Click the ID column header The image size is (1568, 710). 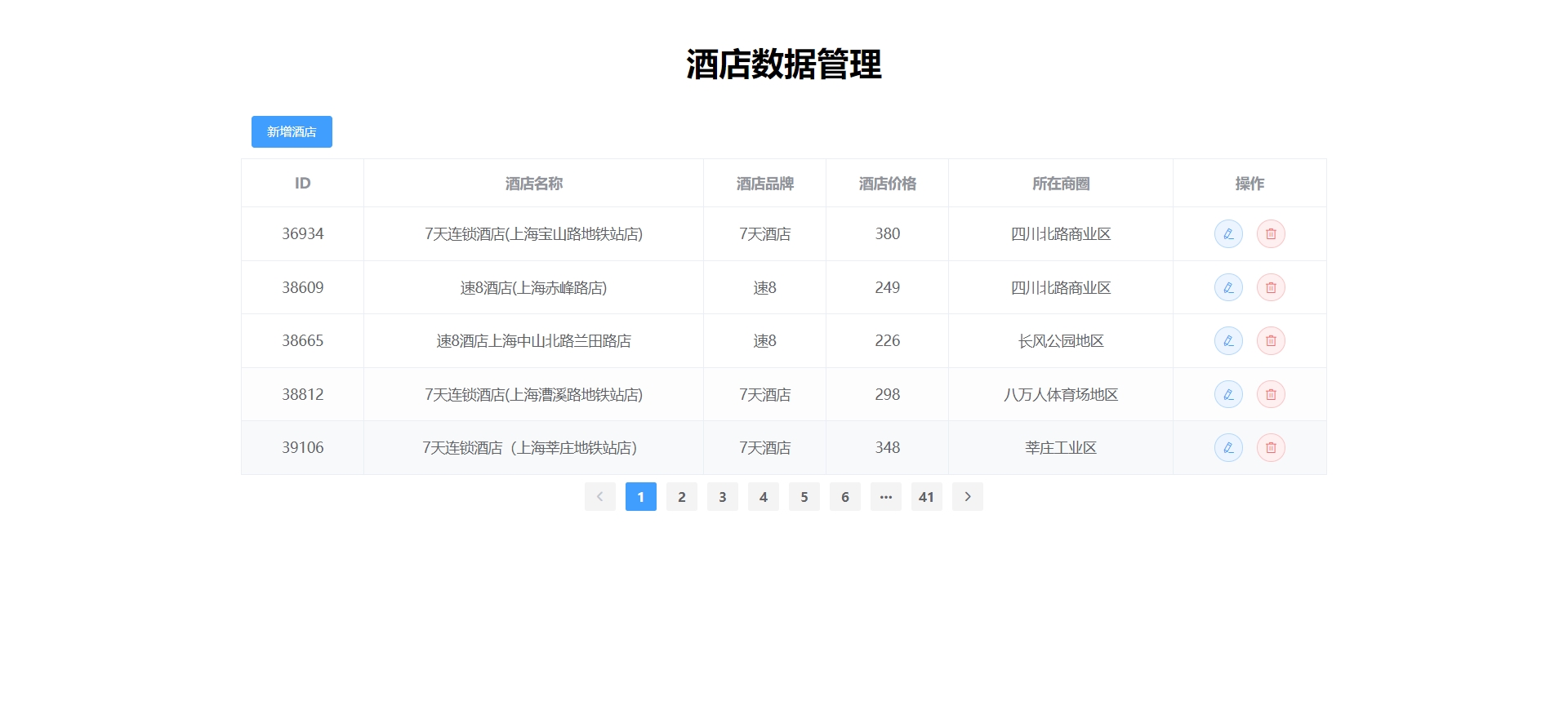(x=303, y=184)
